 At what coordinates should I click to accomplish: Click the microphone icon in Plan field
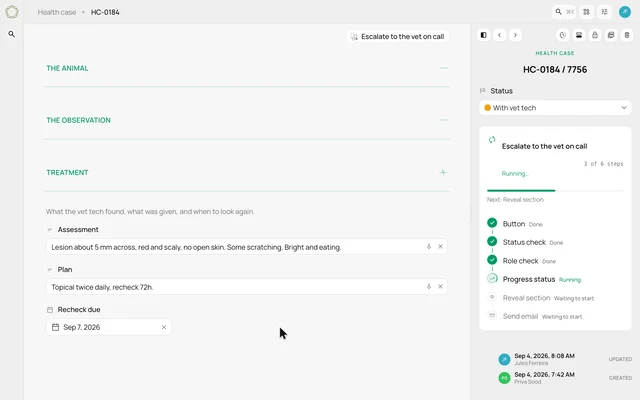[x=429, y=287]
